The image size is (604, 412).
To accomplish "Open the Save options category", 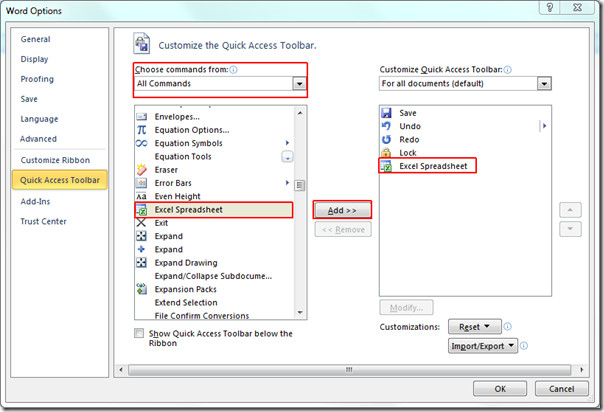I will pyautogui.click(x=29, y=99).
